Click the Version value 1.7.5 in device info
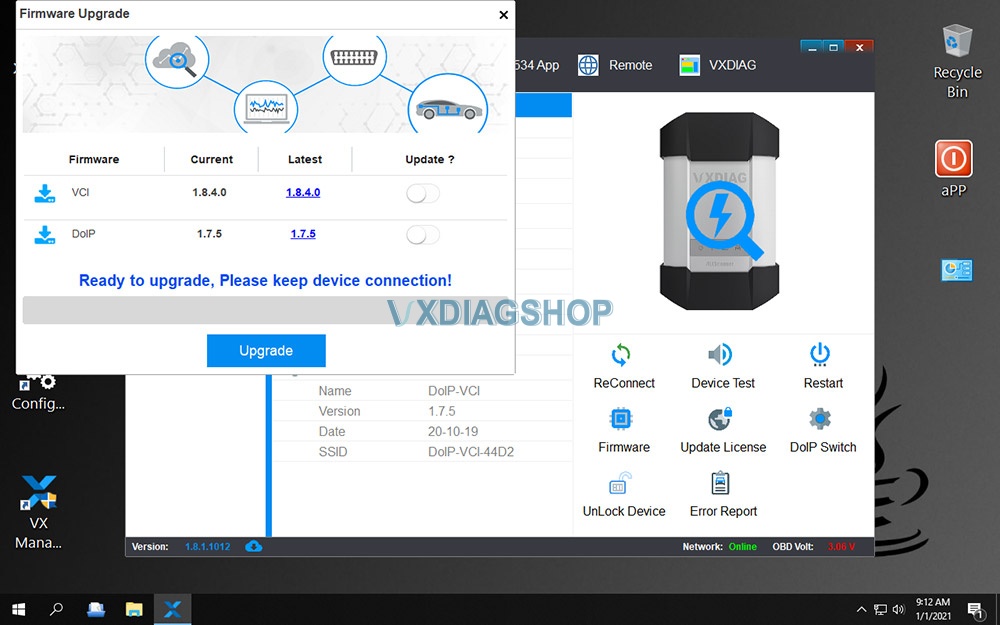The height and width of the screenshot is (625, 1000). pyautogui.click(x=441, y=411)
